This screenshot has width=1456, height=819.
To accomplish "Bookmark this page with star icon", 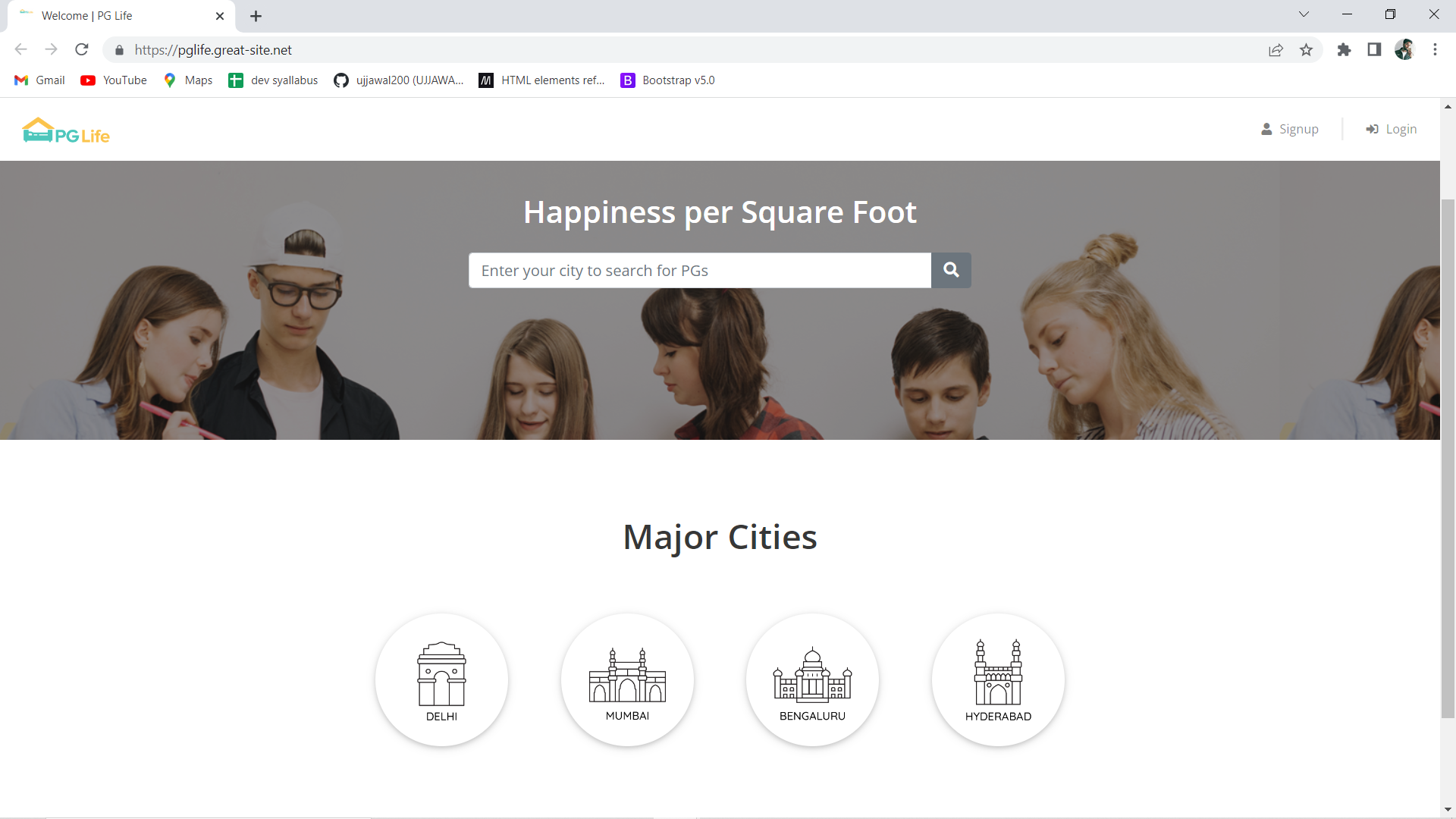I will click(1306, 50).
